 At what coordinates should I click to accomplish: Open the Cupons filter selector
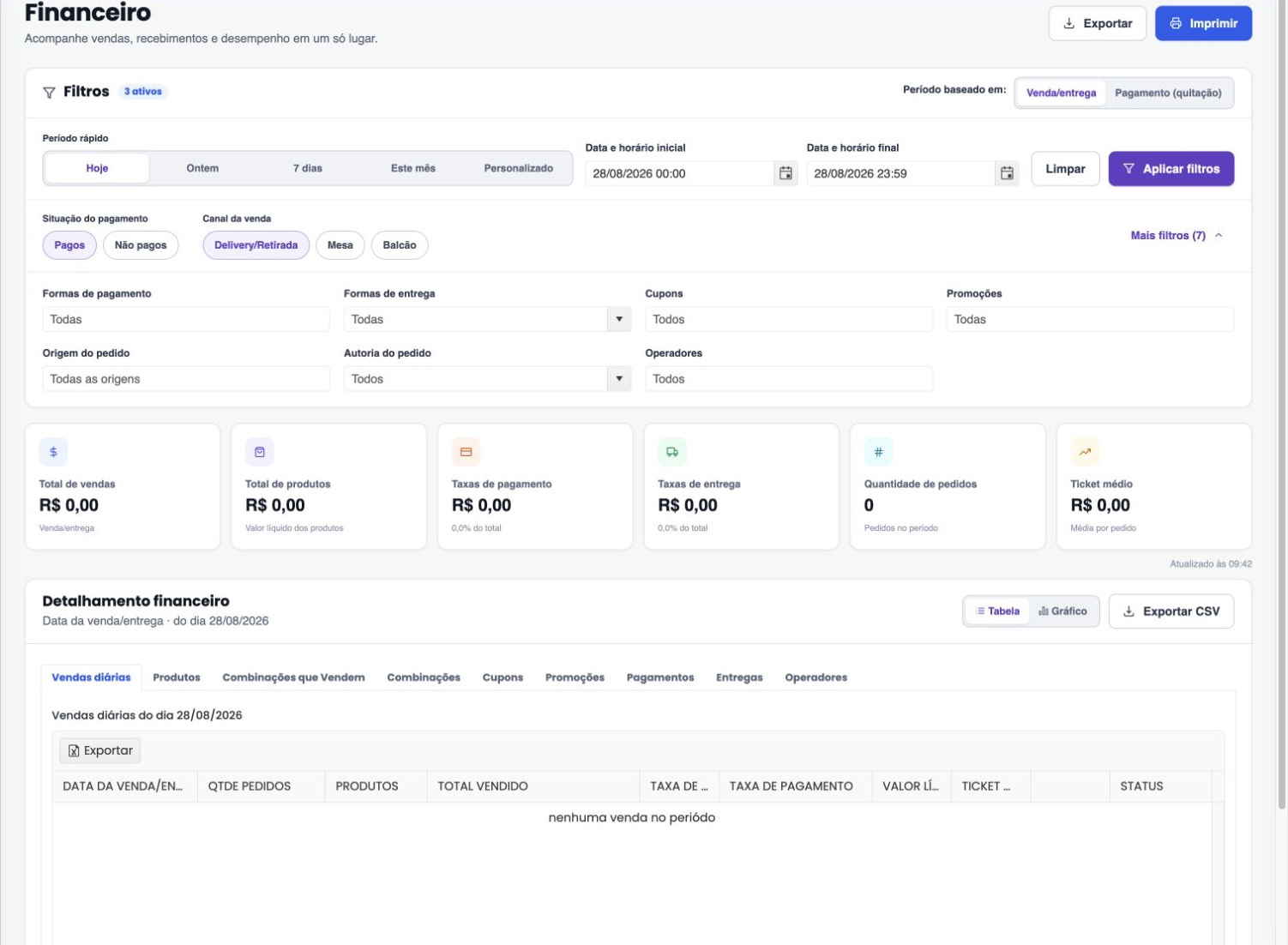(x=789, y=319)
